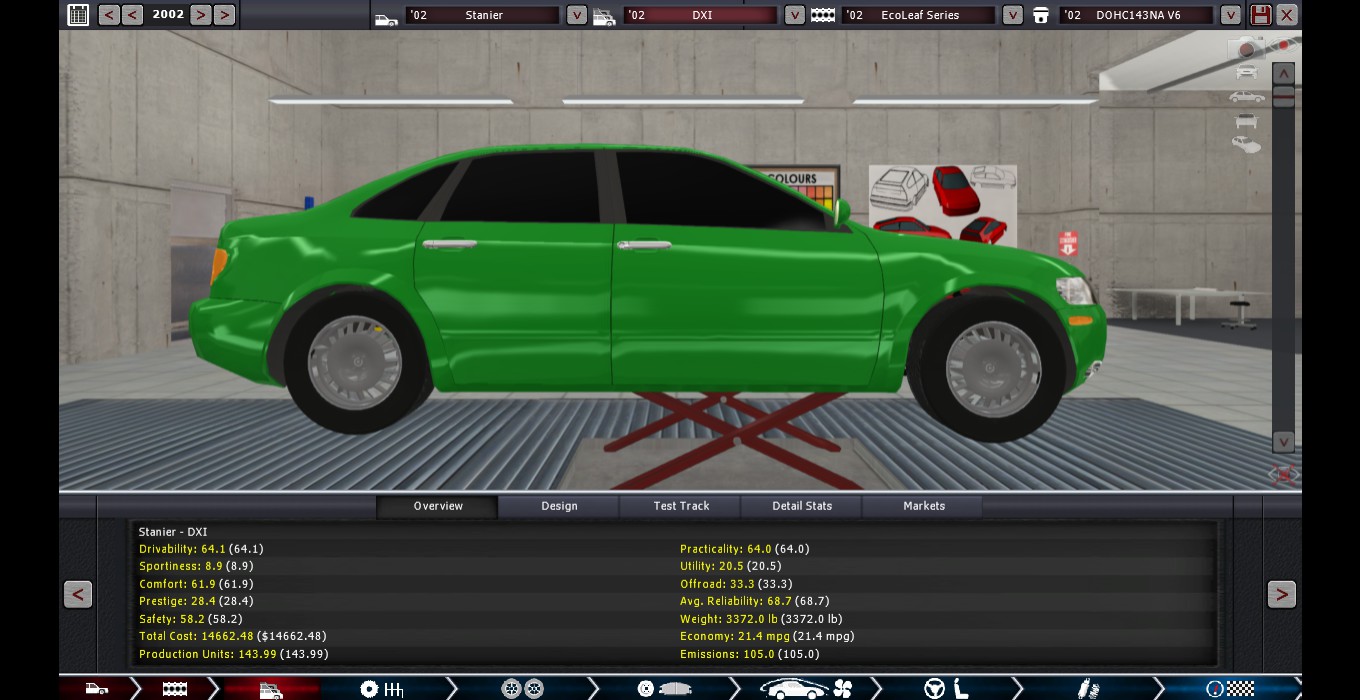
Task: Click the trim icon beside DXI
Action: (604, 17)
